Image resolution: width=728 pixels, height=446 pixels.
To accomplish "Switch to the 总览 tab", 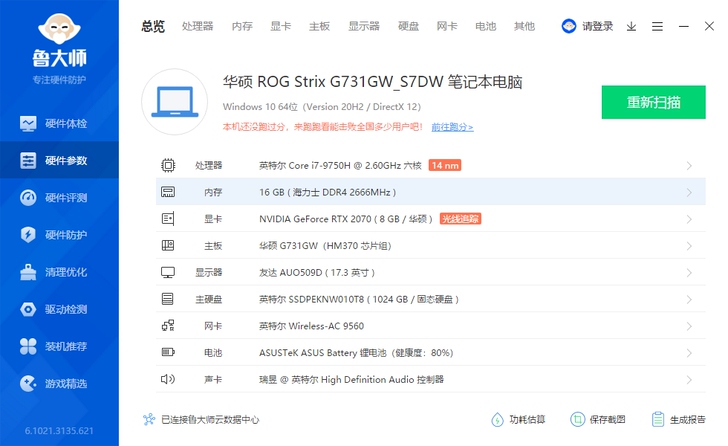I will tap(153, 26).
